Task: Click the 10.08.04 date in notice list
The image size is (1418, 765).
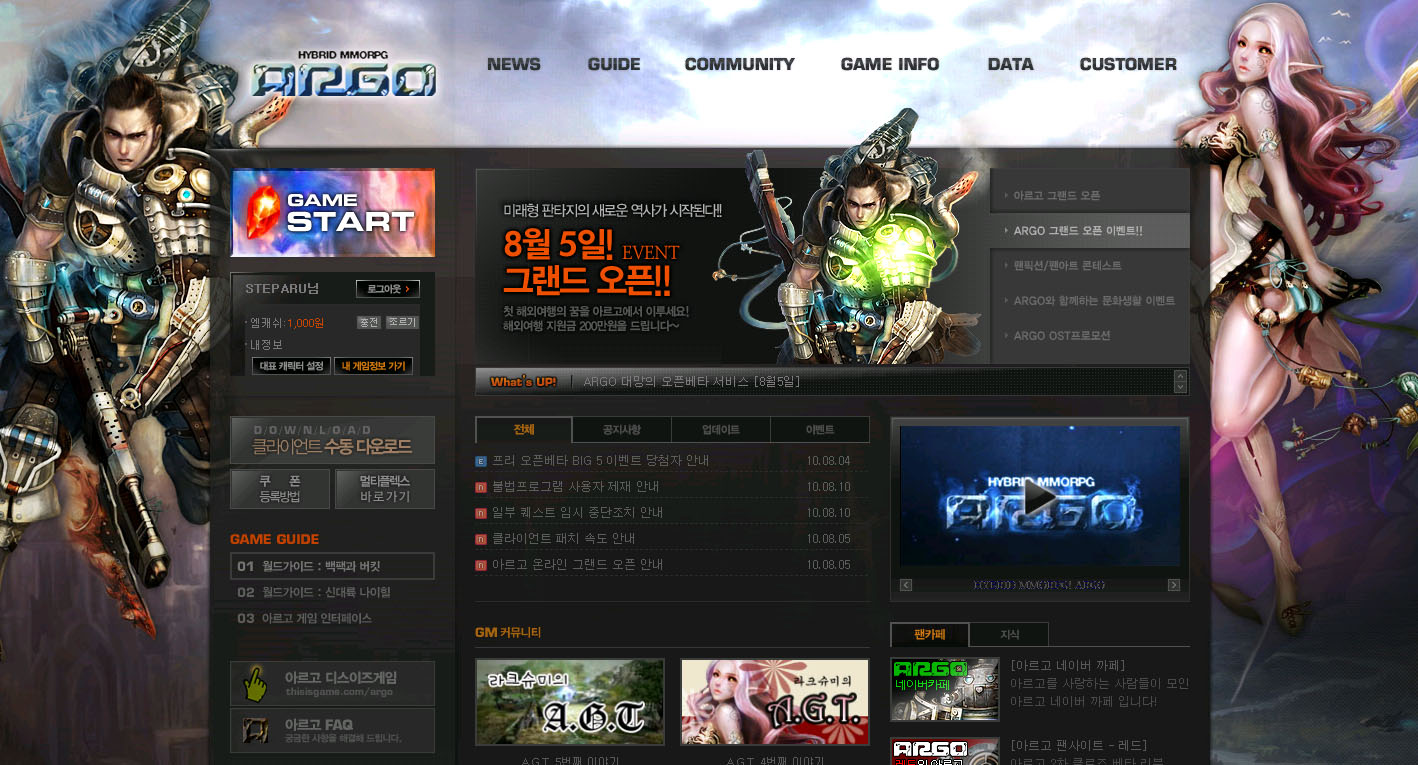Action: click(828, 461)
